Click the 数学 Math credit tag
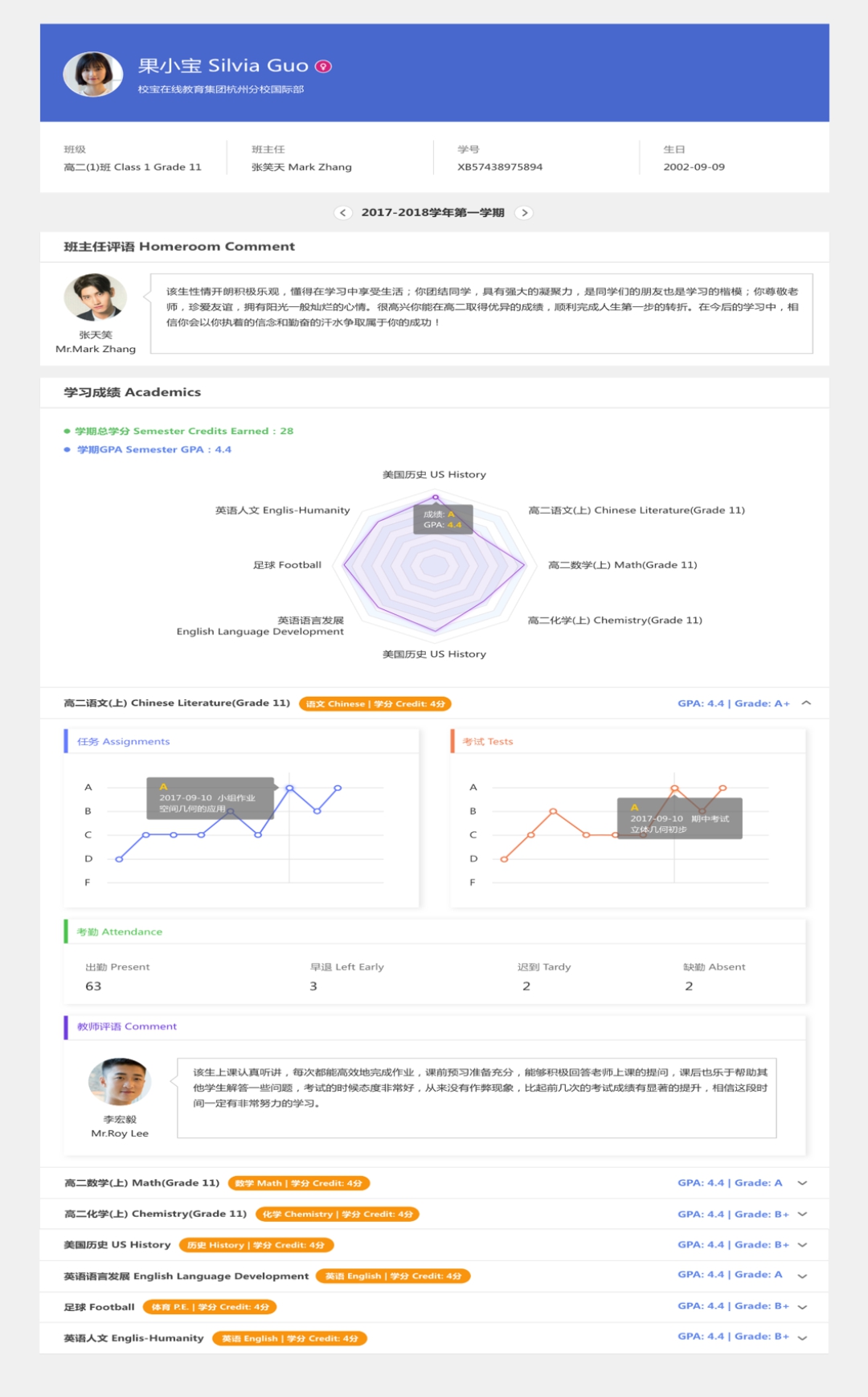This screenshot has width=868, height=1397. coord(299,1183)
